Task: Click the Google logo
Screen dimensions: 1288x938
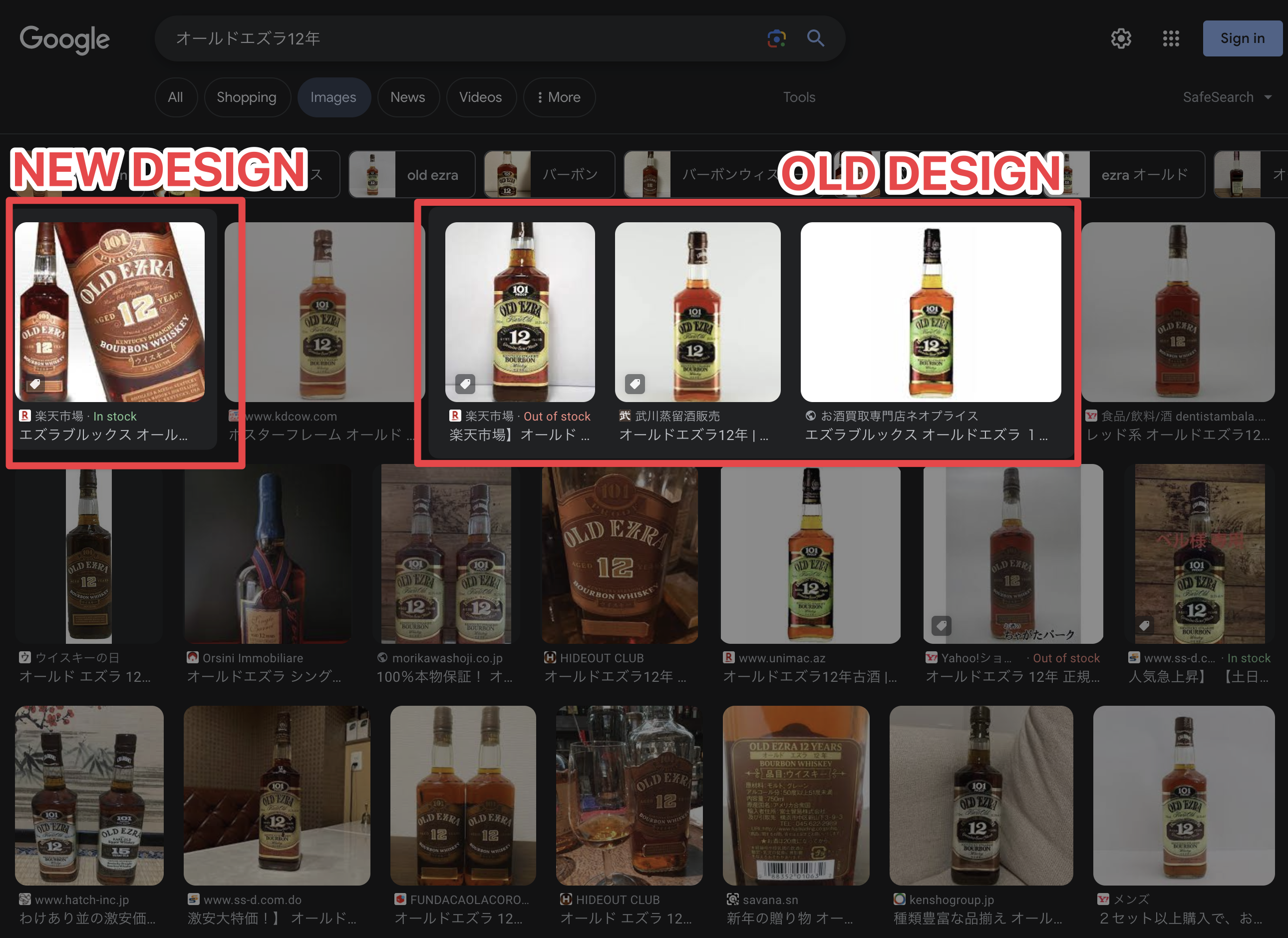Action: [64, 39]
